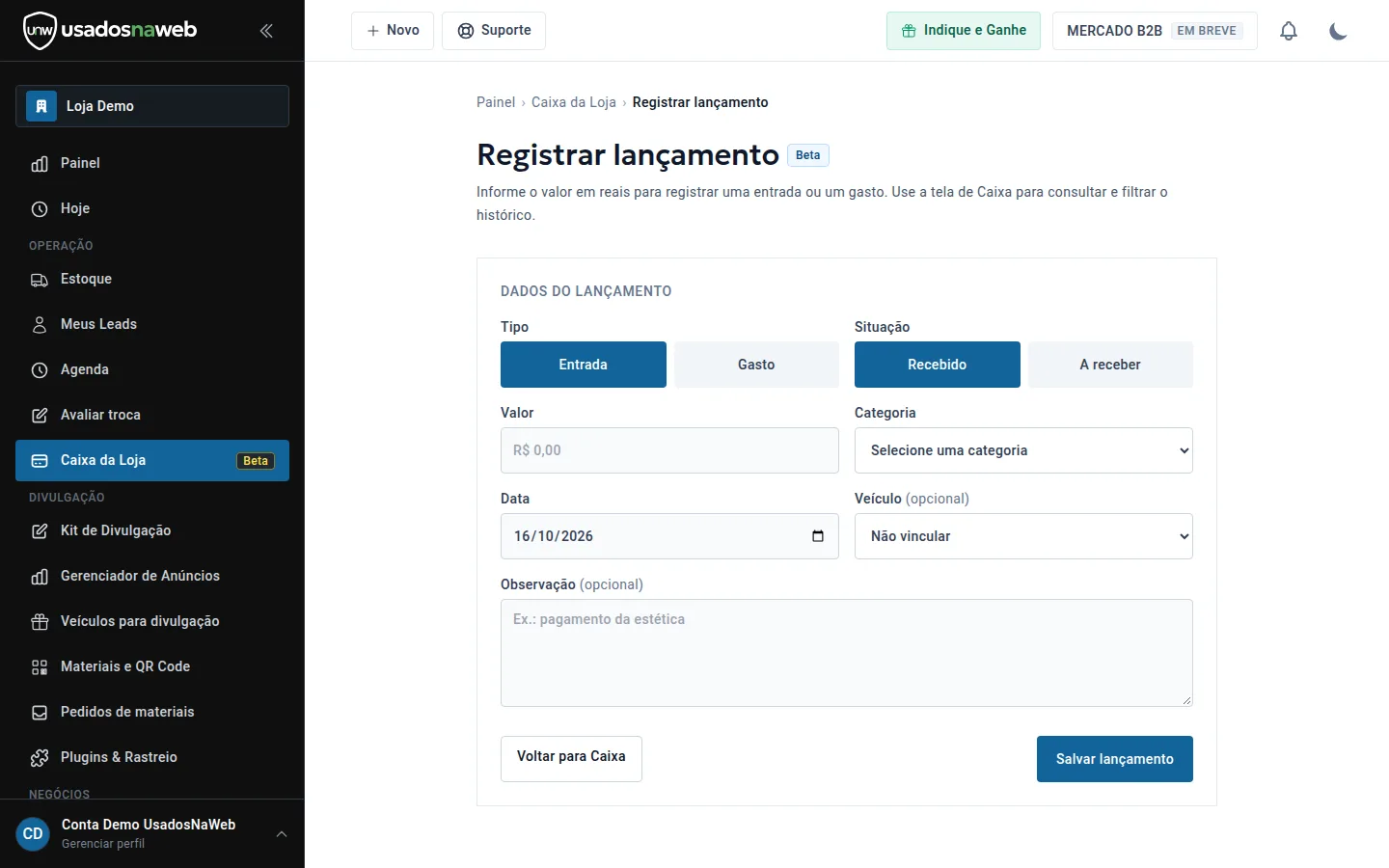1389x868 pixels.
Task: Click the Estoque truck icon
Action: pos(40,280)
